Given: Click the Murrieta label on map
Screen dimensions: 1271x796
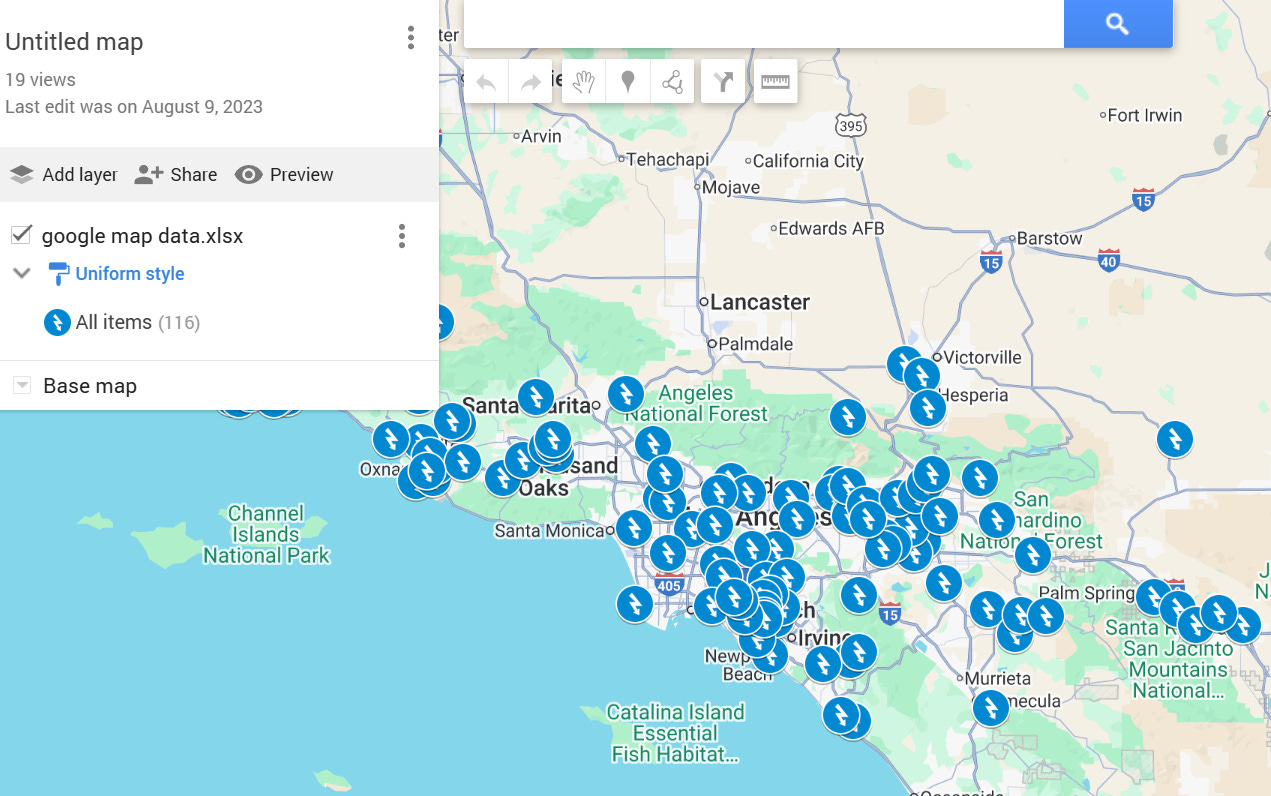Looking at the screenshot, I should tap(997, 679).
